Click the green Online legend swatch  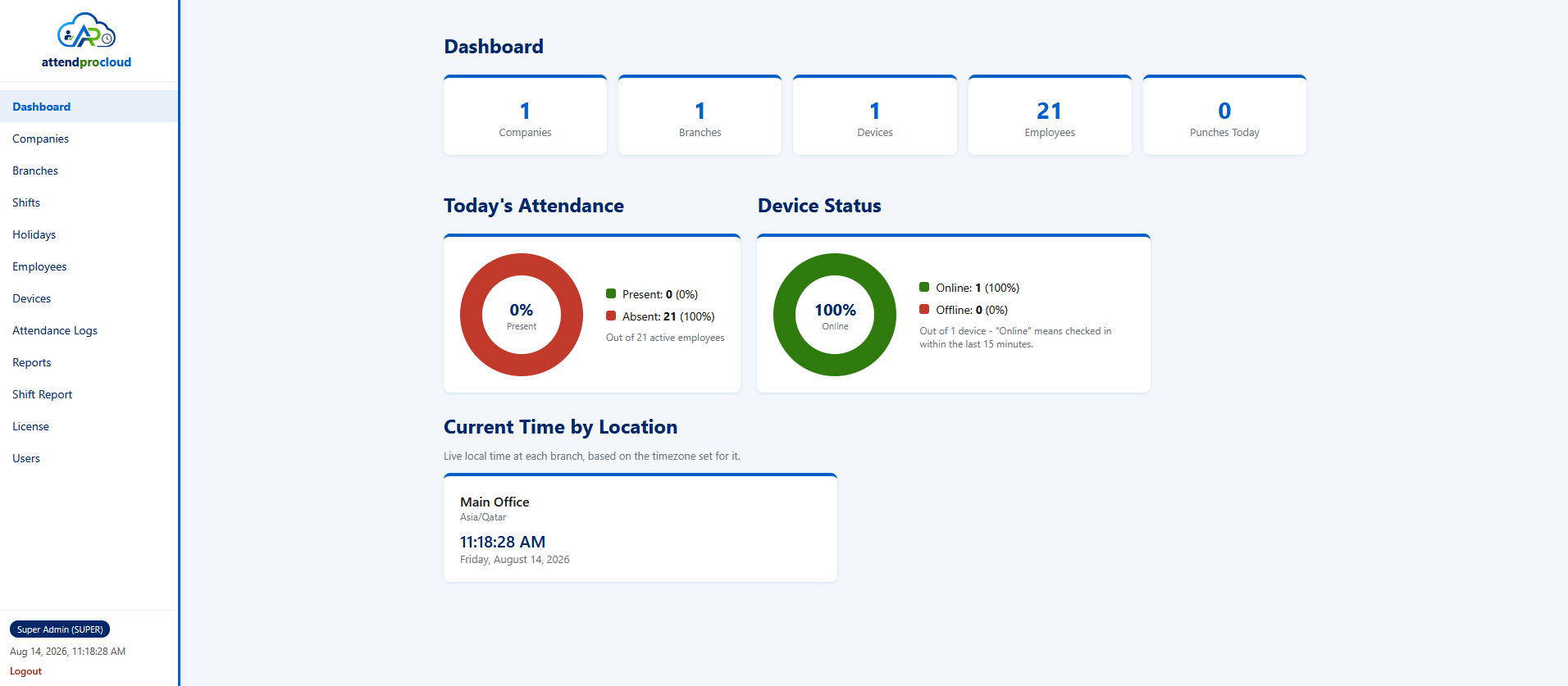point(924,287)
